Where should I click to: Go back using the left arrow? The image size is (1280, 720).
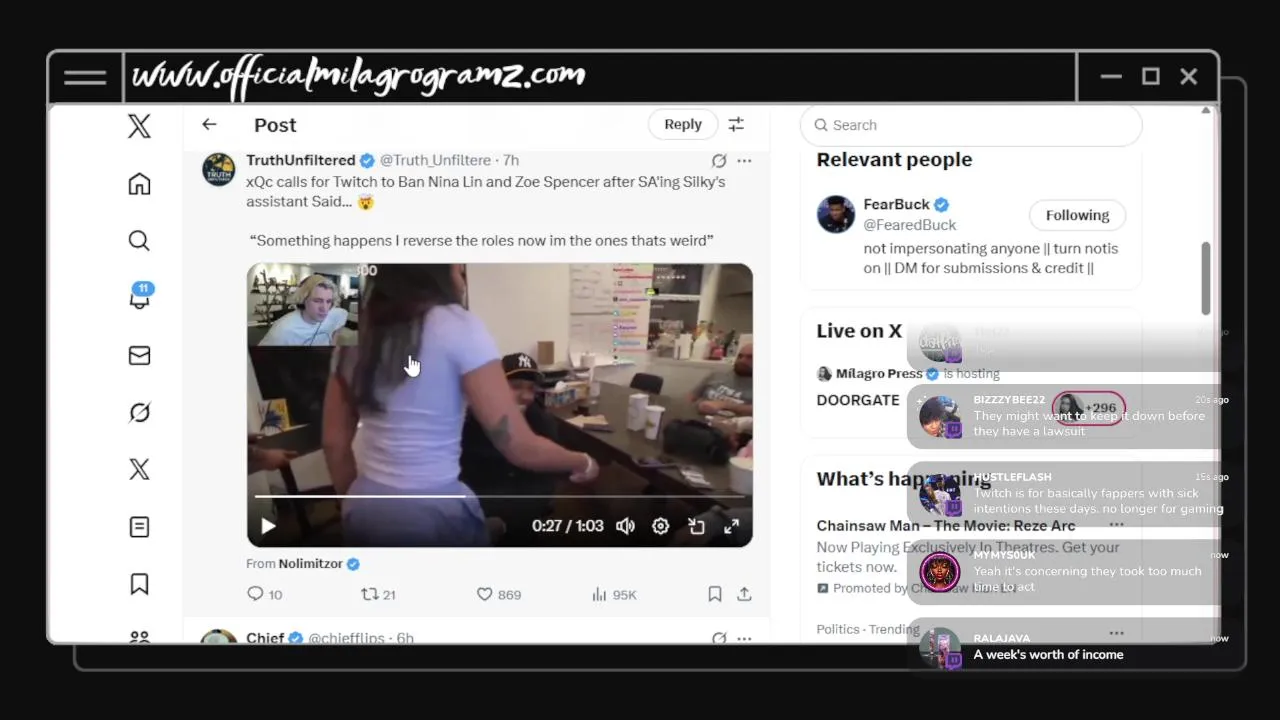pos(209,124)
